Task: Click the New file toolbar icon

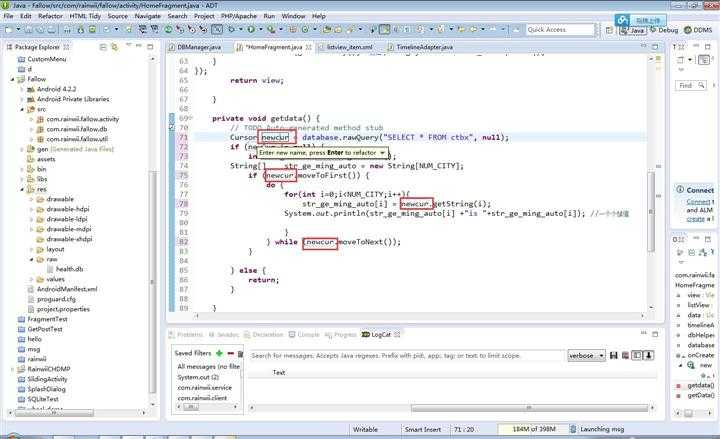Action: pyautogui.click(x=9, y=30)
